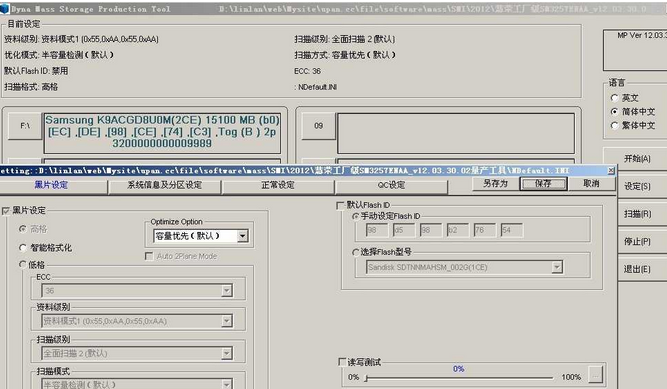Click '扫描格式: 高格' text
This screenshot has width=667, height=389.
pos(31,87)
